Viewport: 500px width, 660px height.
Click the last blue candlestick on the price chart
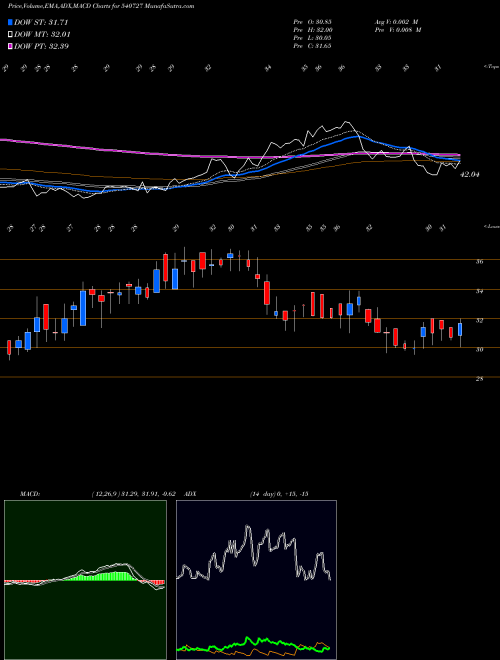[460, 329]
